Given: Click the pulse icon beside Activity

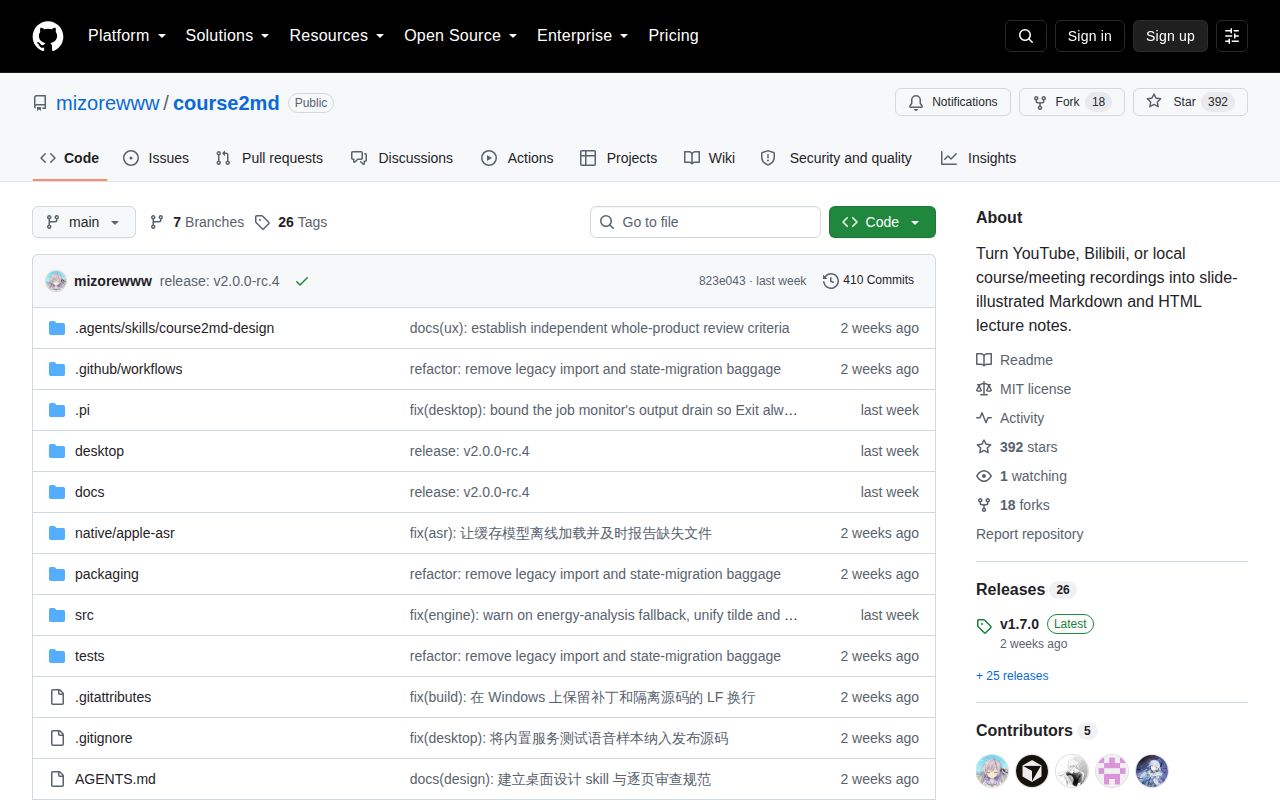Looking at the screenshot, I should pos(984,418).
